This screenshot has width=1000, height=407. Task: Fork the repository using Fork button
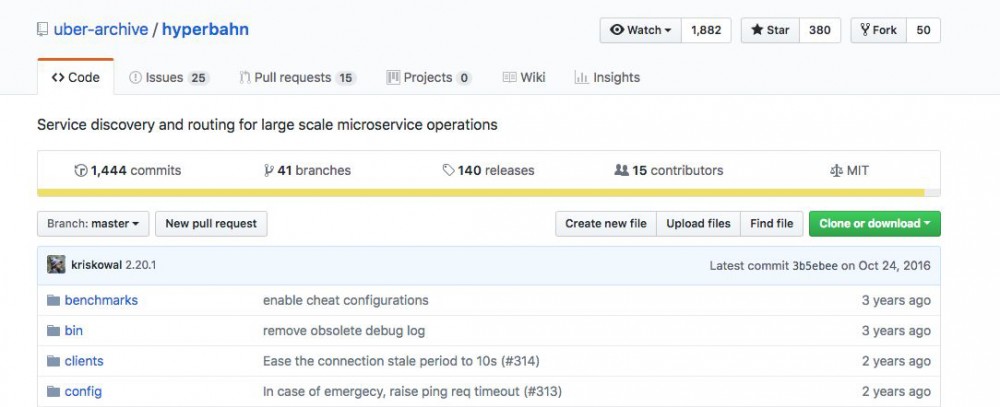pyautogui.click(x=877, y=30)
